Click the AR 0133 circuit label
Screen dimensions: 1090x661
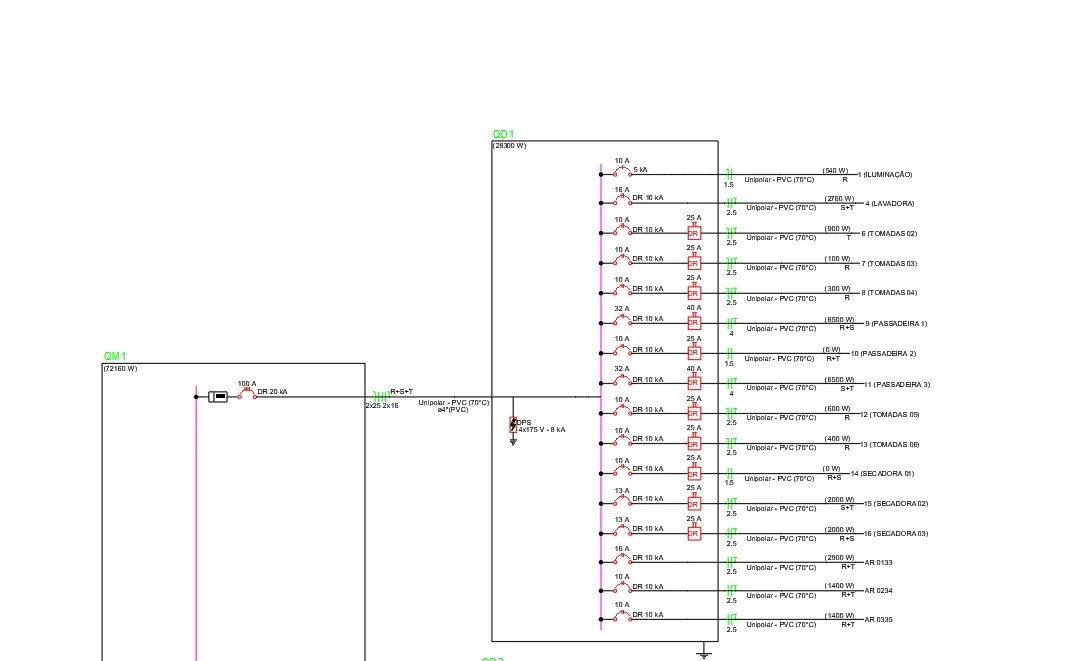tap(879, 562)
